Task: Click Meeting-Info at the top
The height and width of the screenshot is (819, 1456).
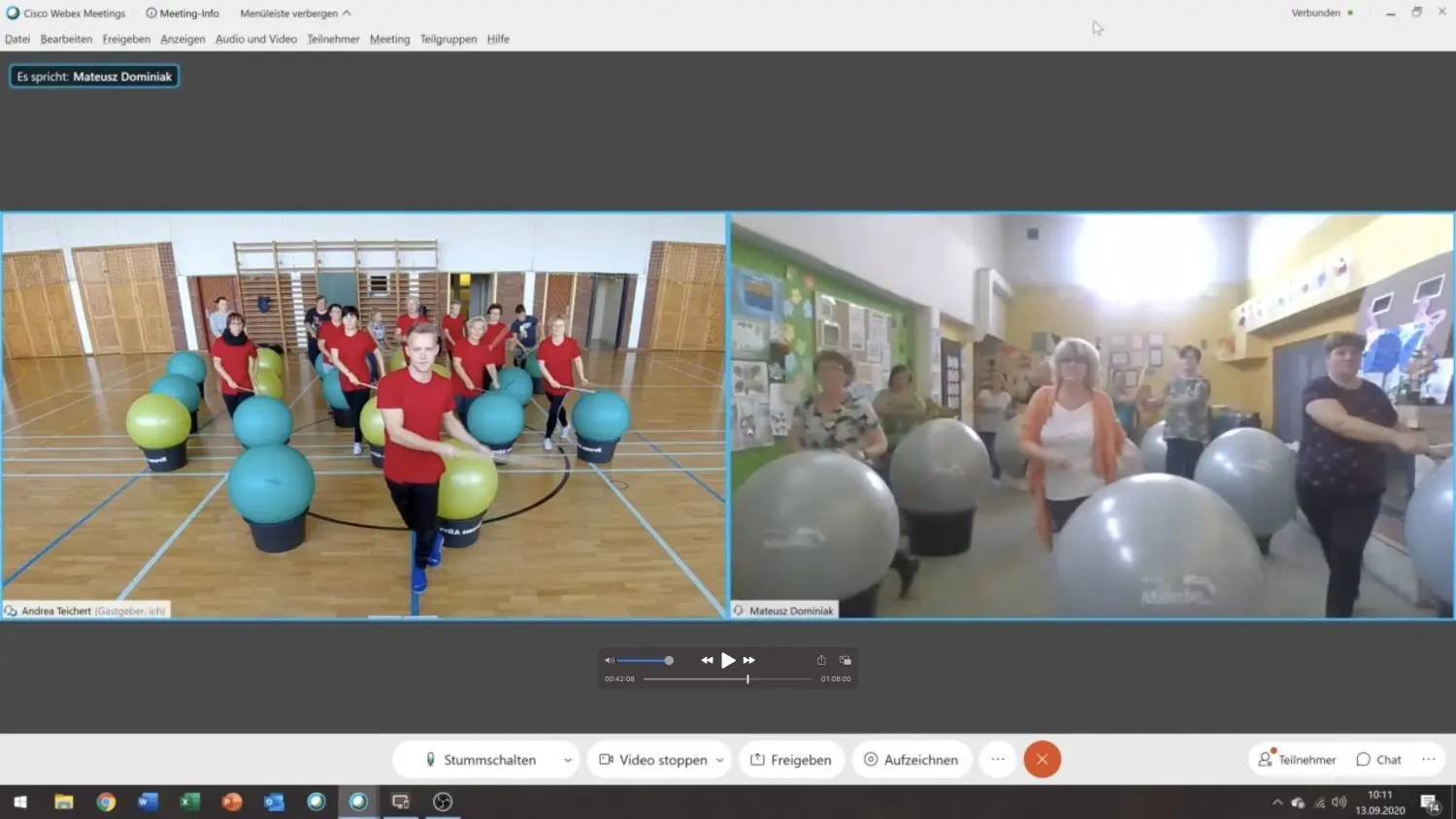Action: coord(182,13)
